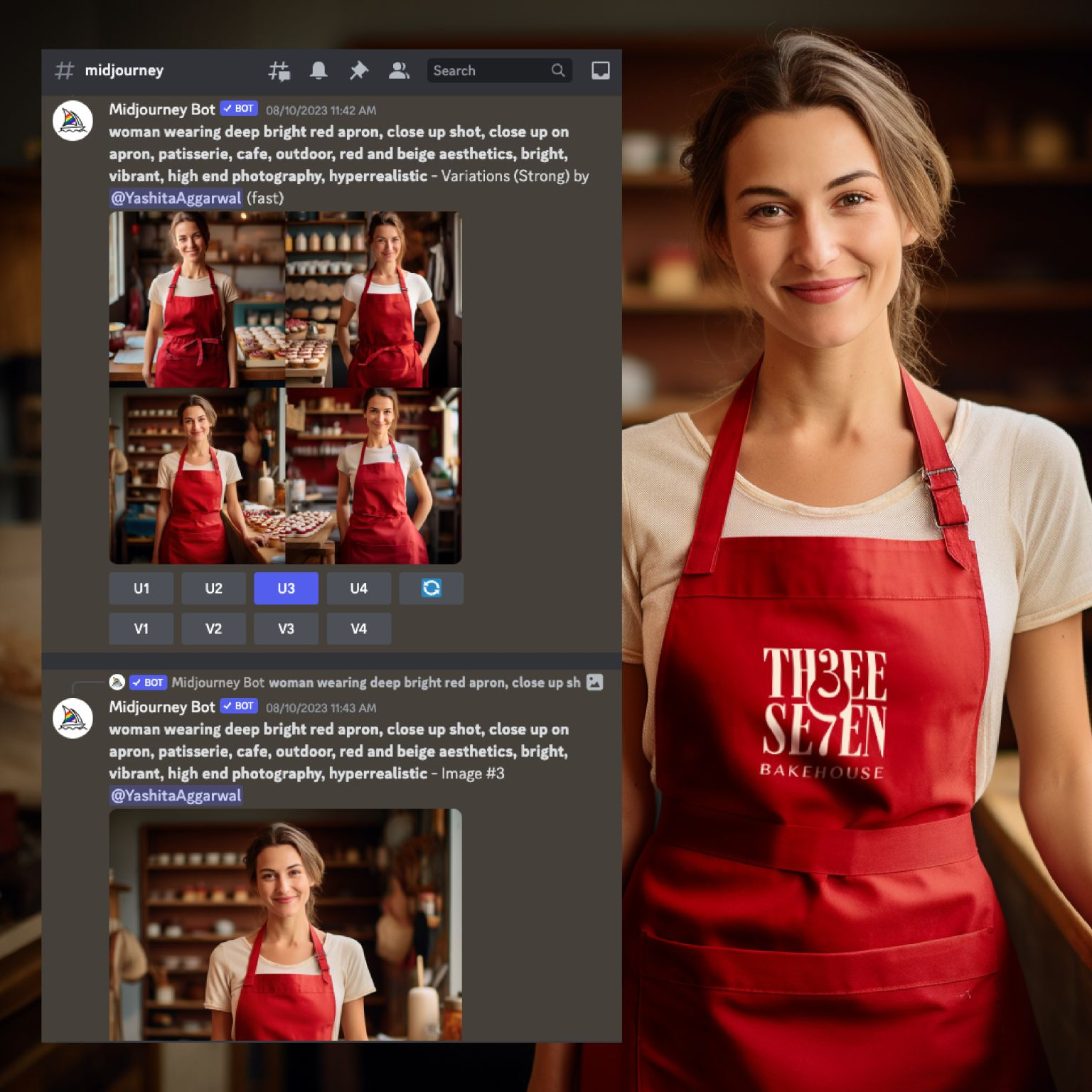Create variations of image 4 with V4
The width and height of the screenshot is (1092, 1092).
(359, 628)
